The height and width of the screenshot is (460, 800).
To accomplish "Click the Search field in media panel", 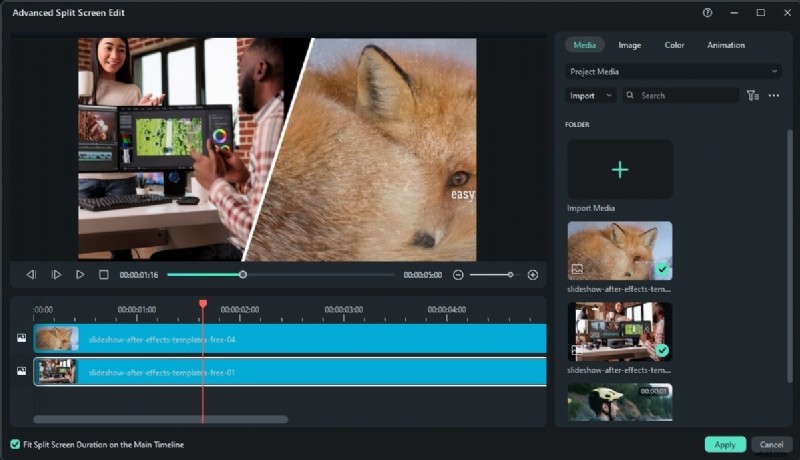I will click(x=685, y=96).
